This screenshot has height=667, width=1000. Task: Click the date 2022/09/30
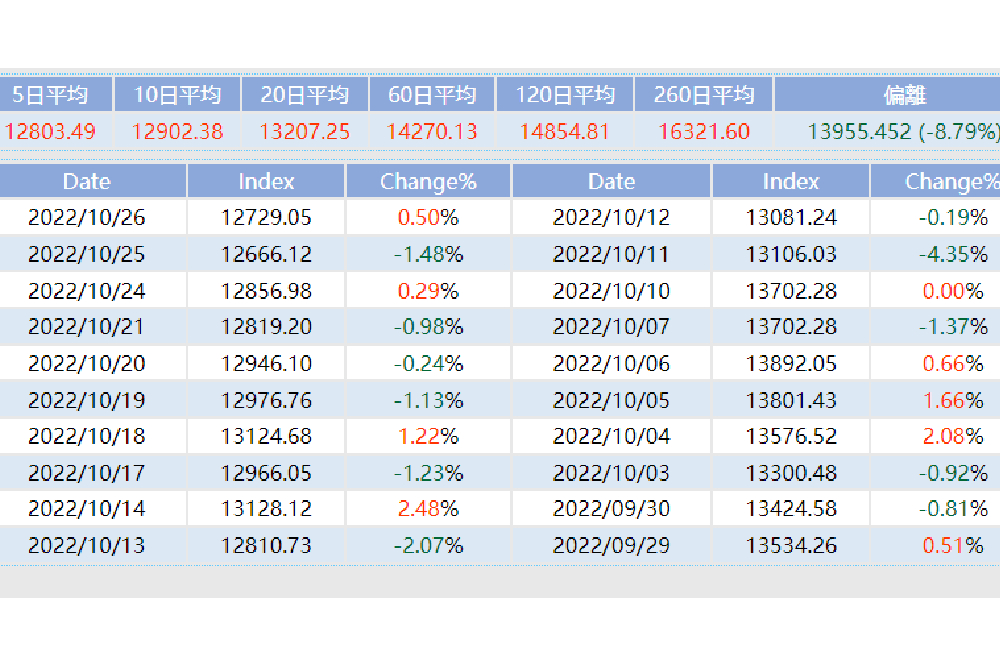click(x=611, y=508)
